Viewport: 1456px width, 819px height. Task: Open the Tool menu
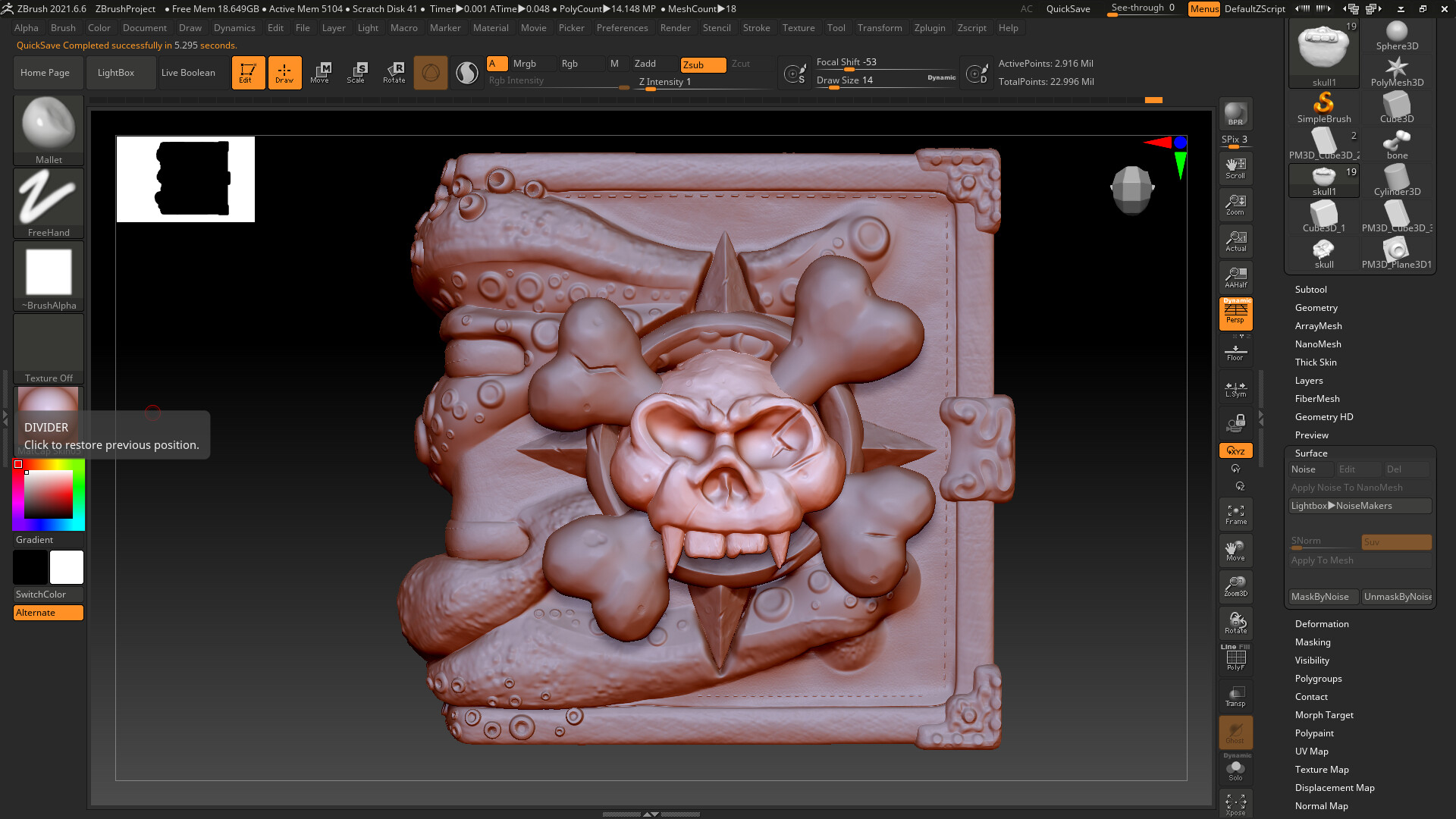(836, 27)
